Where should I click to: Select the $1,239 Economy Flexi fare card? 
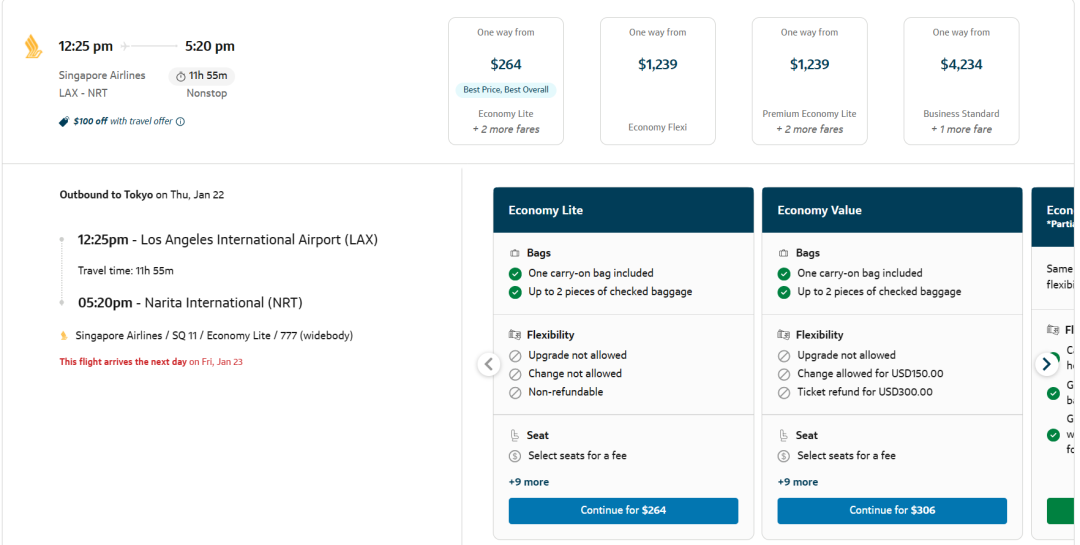[x=658, y=81]
